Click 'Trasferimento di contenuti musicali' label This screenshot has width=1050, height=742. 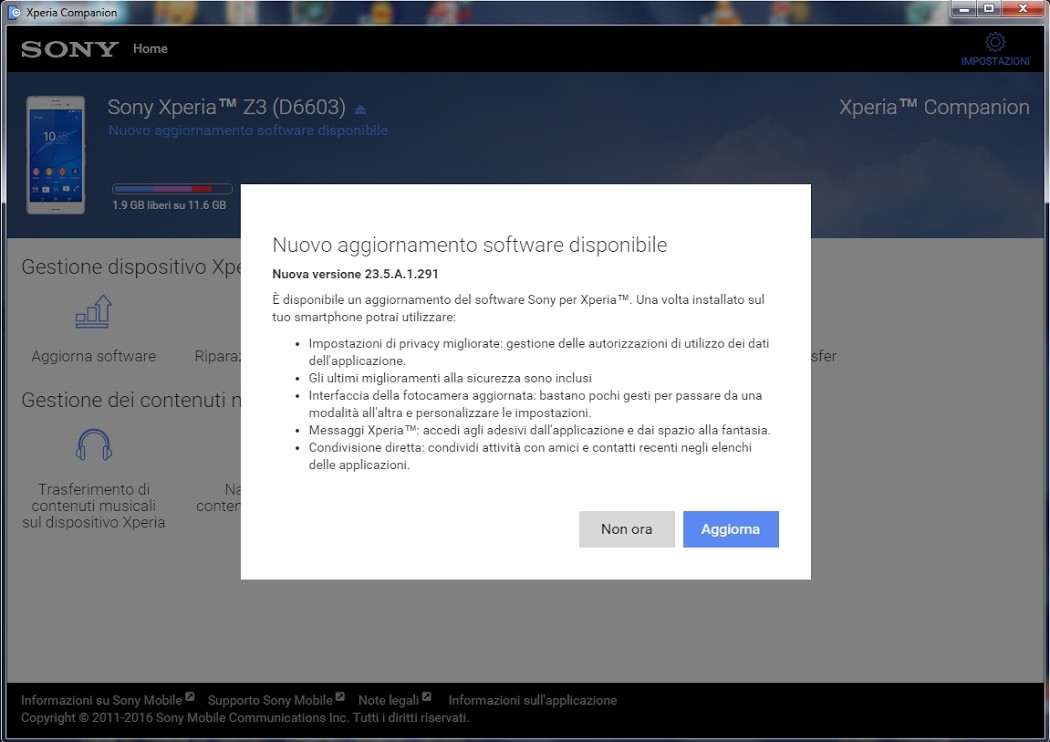[x=94, y=506]
